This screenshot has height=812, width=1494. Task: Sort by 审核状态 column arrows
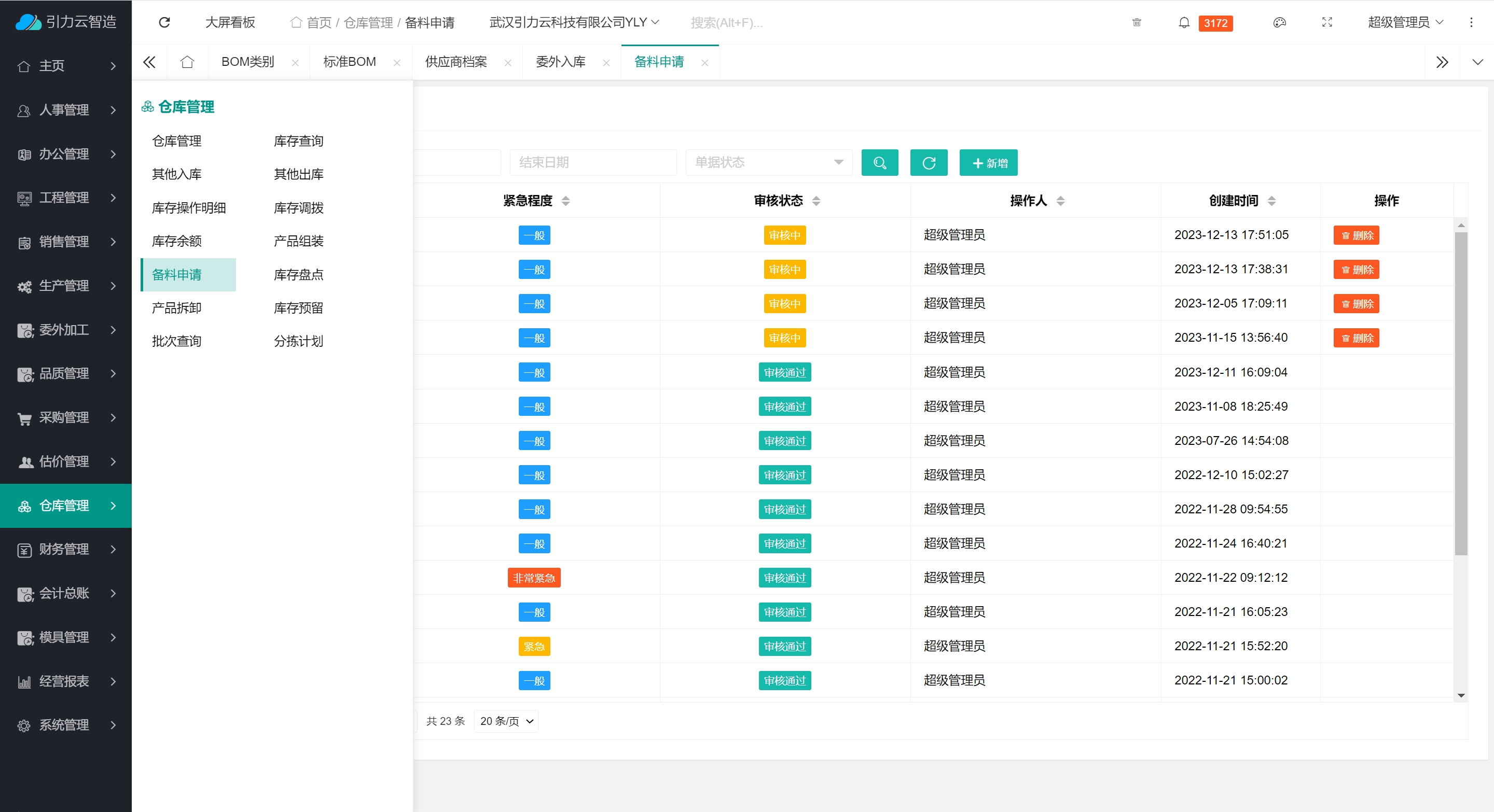click(816, 201)
